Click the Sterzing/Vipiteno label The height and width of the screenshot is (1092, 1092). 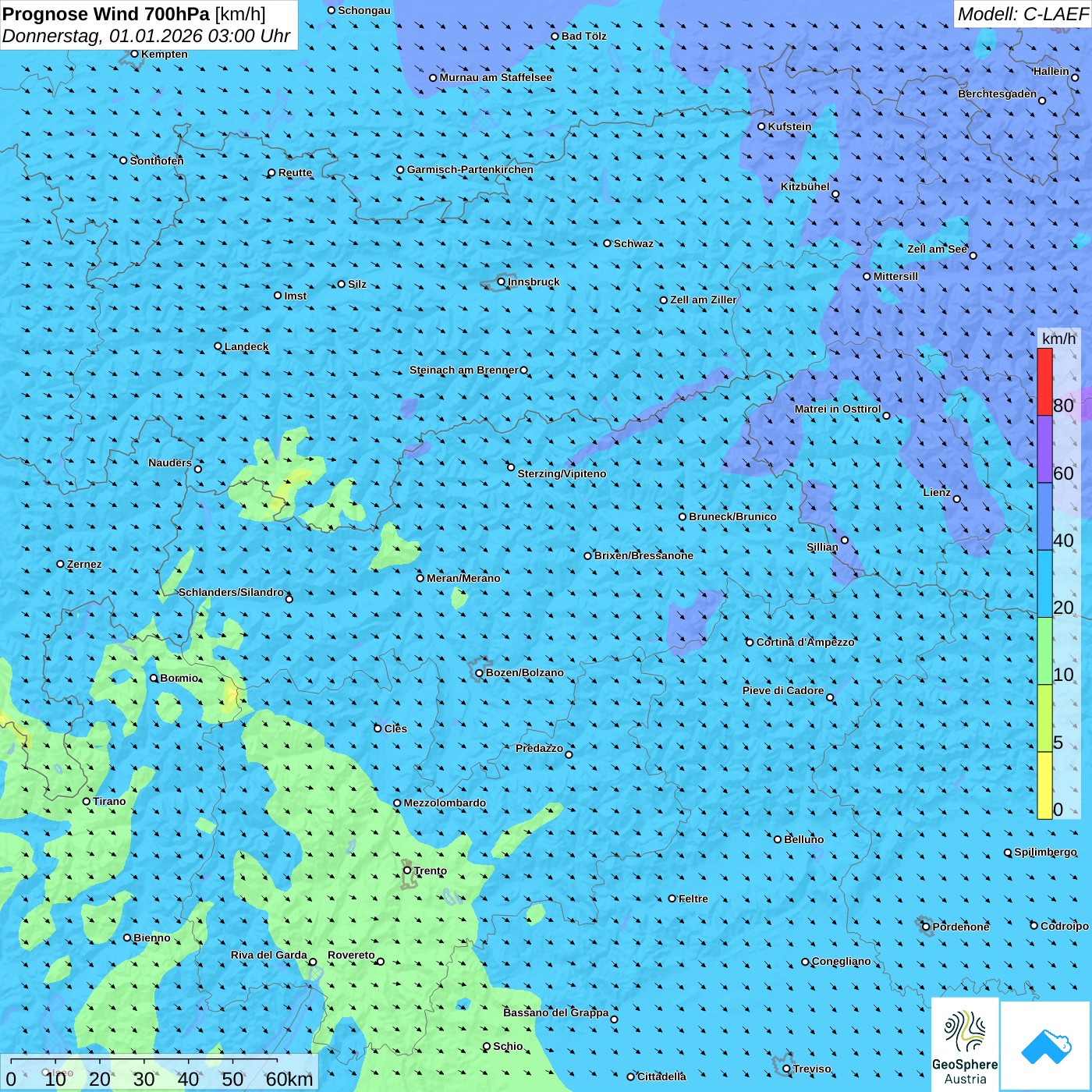(x=562, y=473)
